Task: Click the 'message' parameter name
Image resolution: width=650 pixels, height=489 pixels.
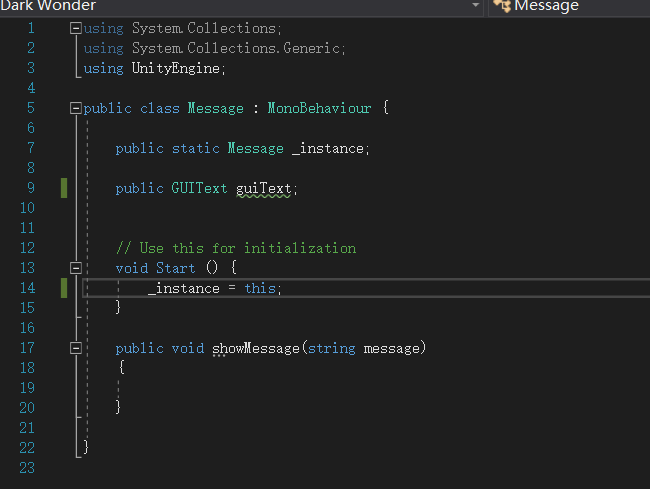Action: click(x=391, y=349)
